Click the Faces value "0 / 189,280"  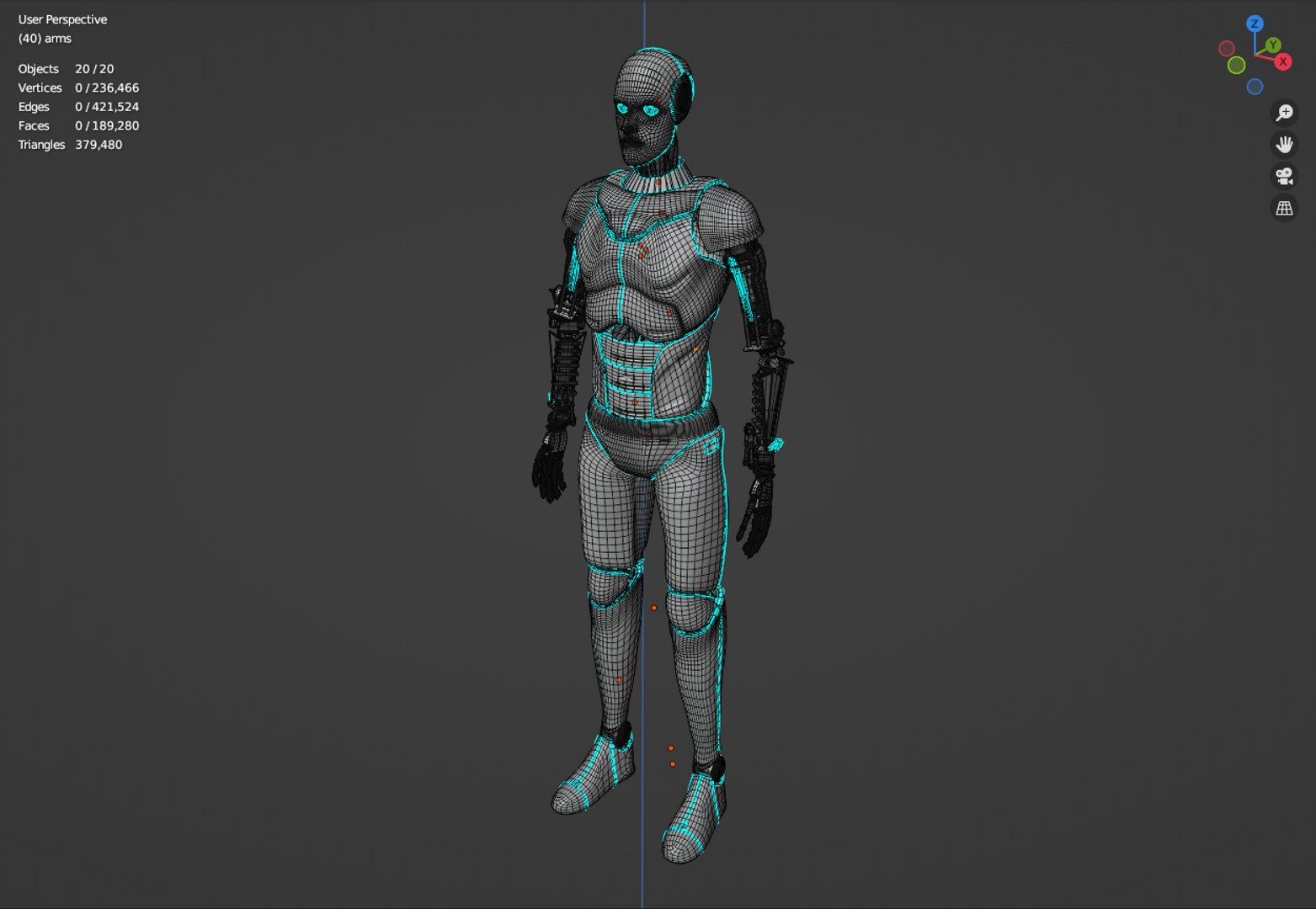[107, 125]
